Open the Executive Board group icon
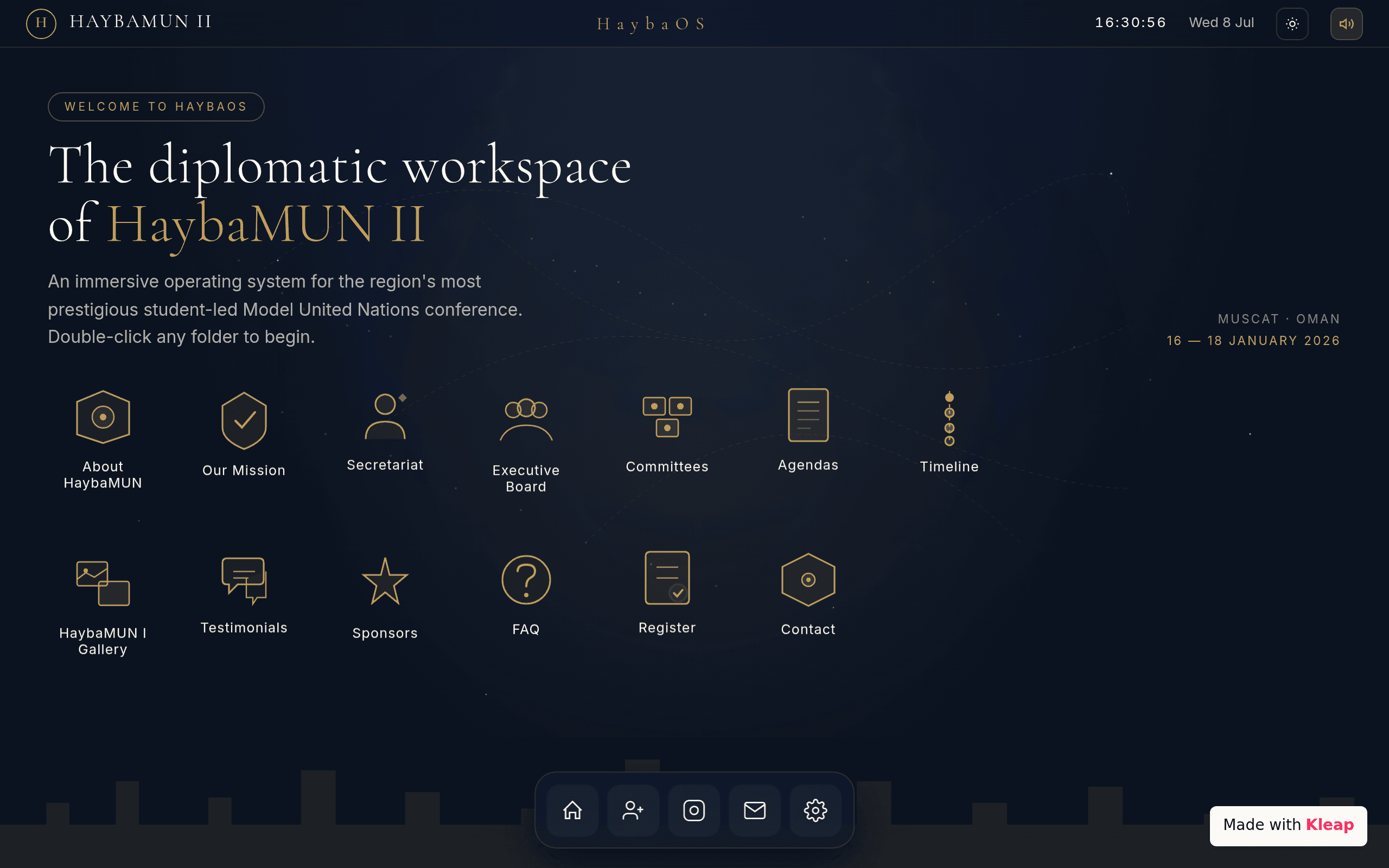The height and width of the screenshot is (868, 1389). pyautogui.click(x=526, y=420)
